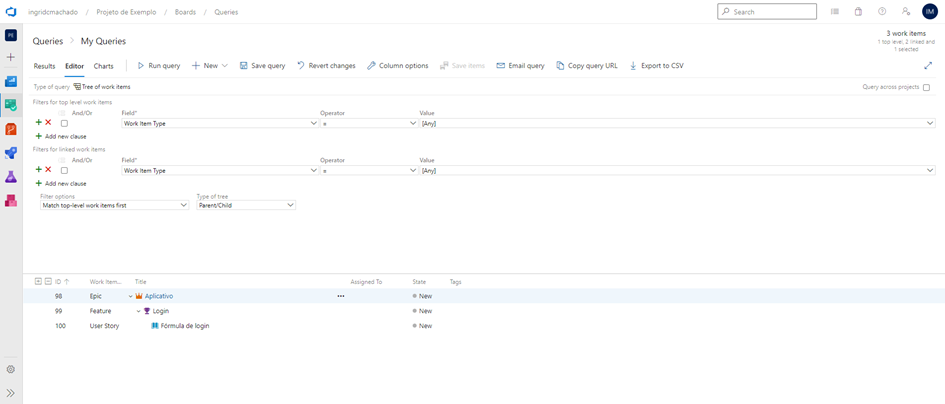Screen dimensions: 945x404
Task: Open the Filter options dropdown
Action: tap(114, 205)
